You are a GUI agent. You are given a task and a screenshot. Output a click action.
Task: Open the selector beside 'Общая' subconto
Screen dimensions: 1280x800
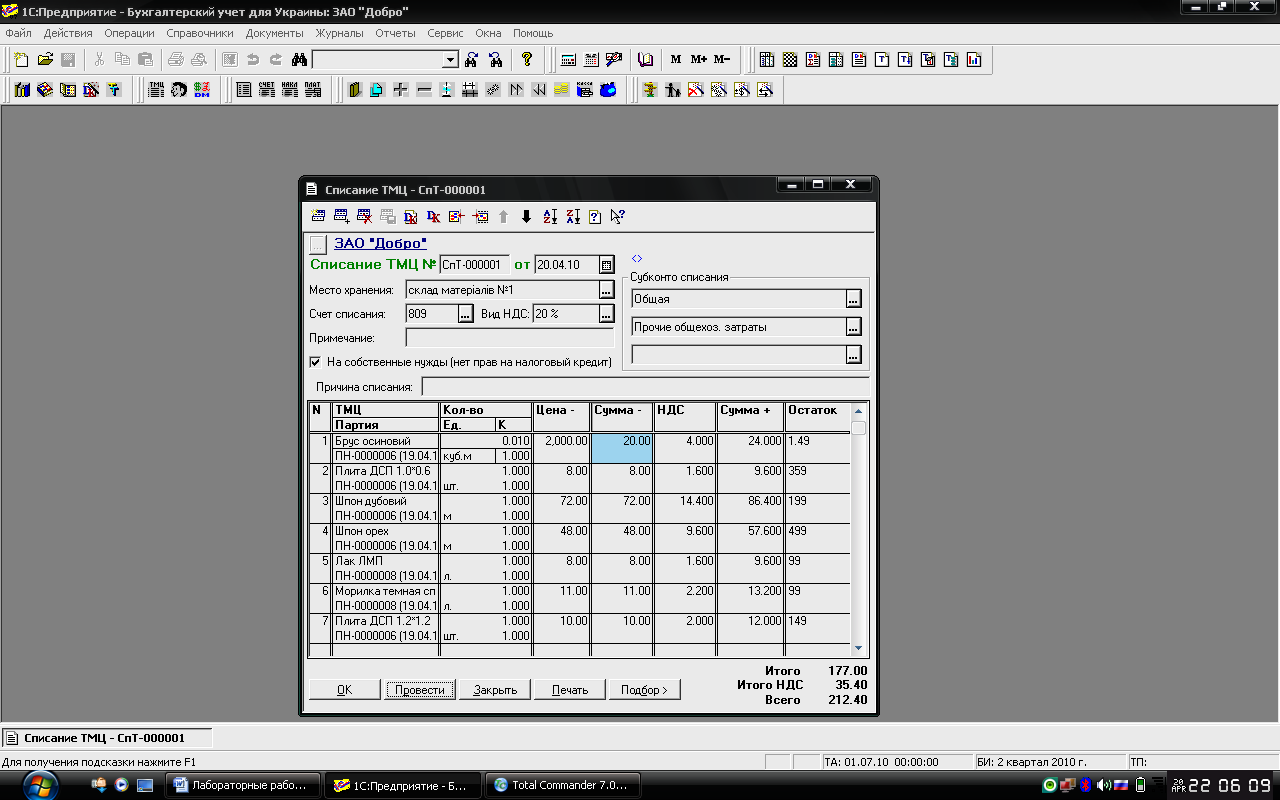point(853,299)
